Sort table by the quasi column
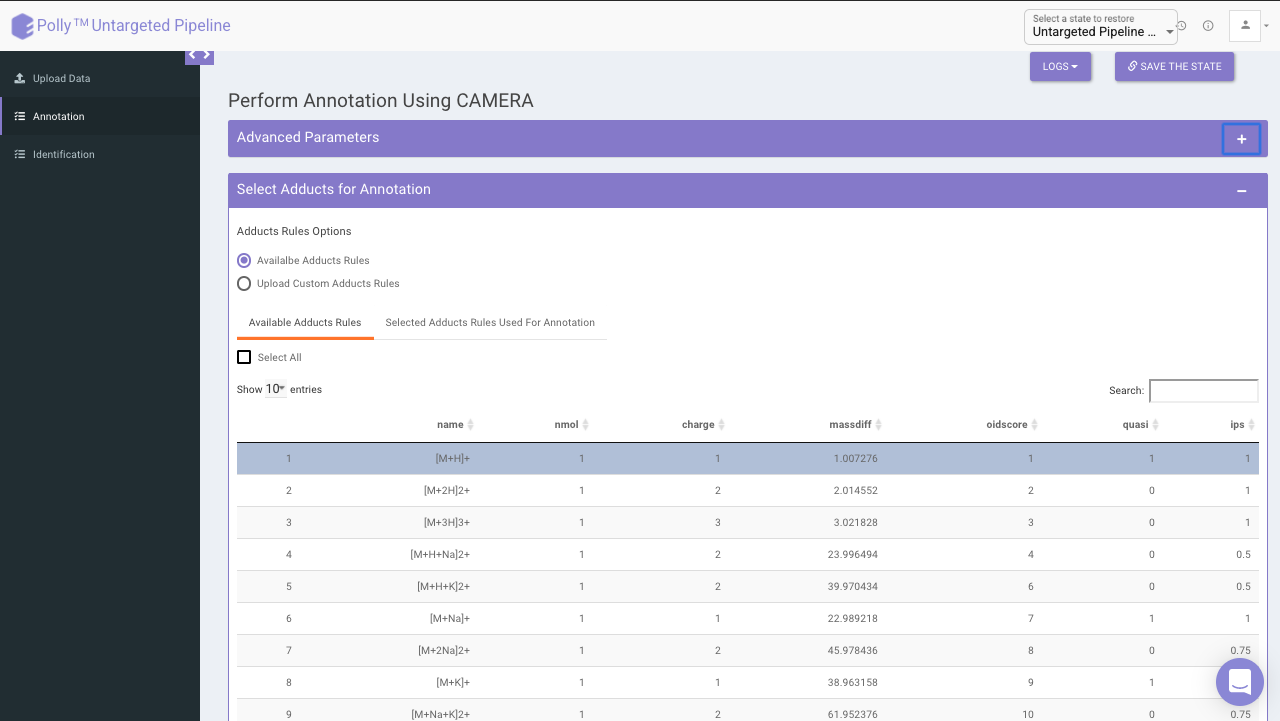1280x721 pixels. coord(1141,425)
